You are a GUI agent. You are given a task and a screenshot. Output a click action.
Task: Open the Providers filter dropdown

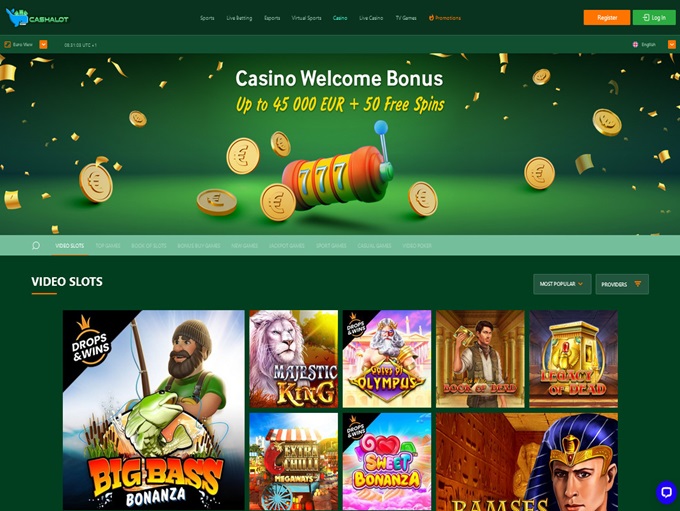coord(622,284)
